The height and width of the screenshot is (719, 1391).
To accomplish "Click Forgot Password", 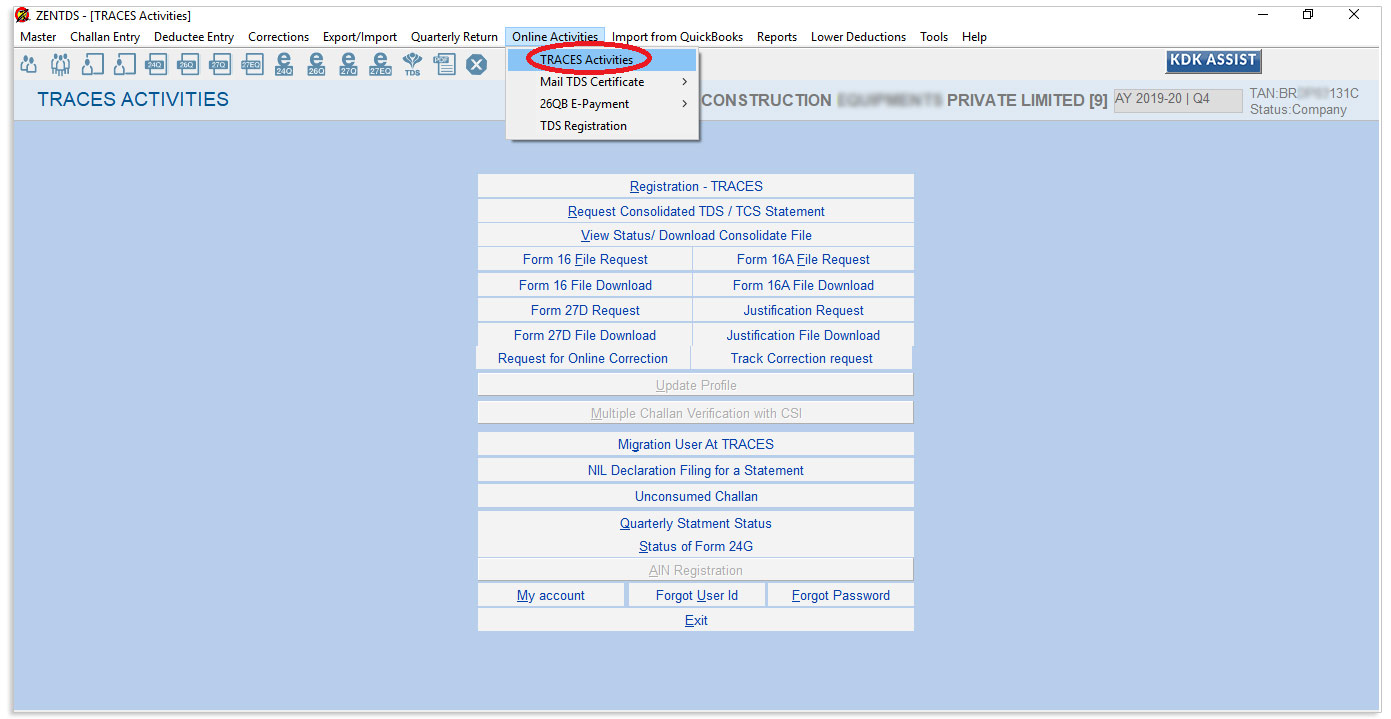I will (x=841, y=595).
